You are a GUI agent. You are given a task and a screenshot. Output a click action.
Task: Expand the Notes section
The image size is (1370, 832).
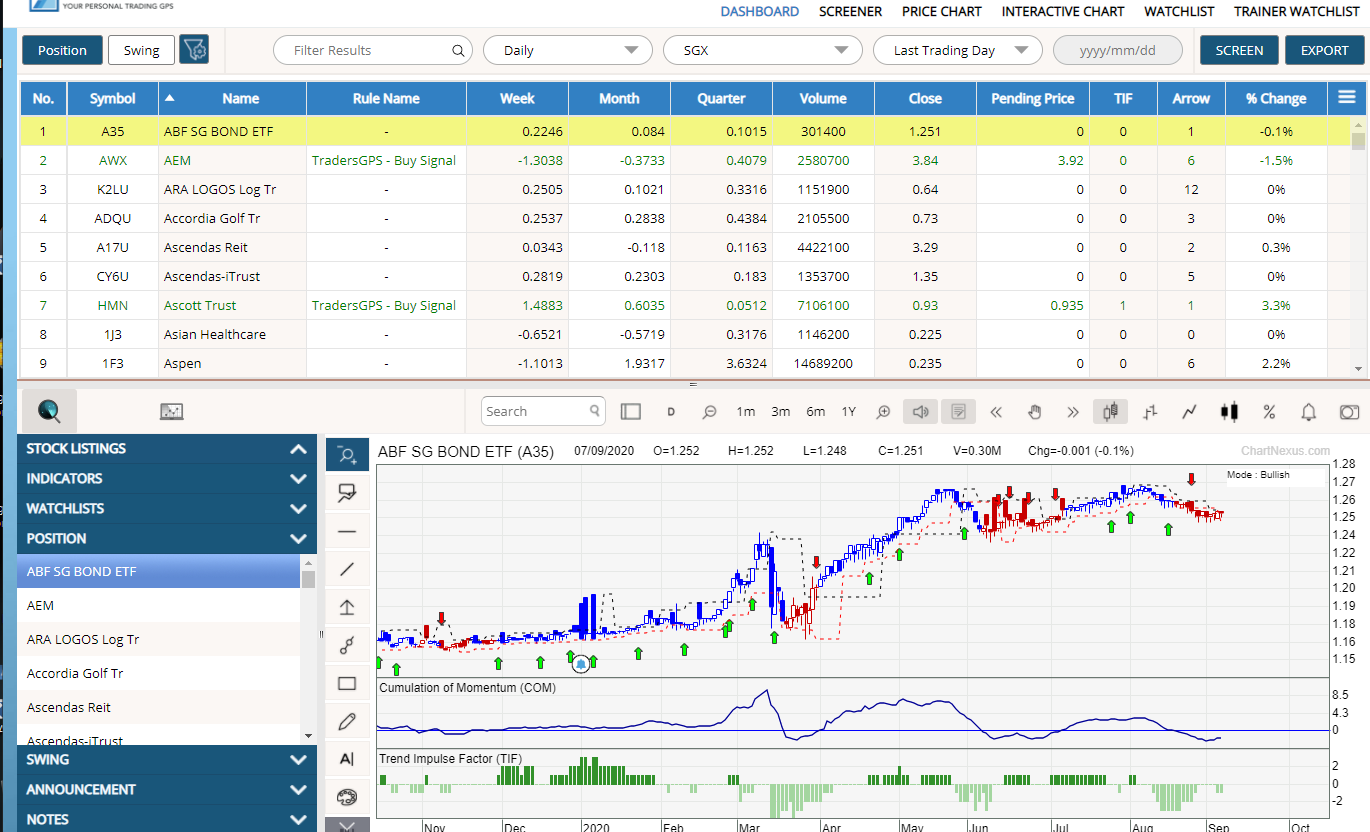click(168, 819)
